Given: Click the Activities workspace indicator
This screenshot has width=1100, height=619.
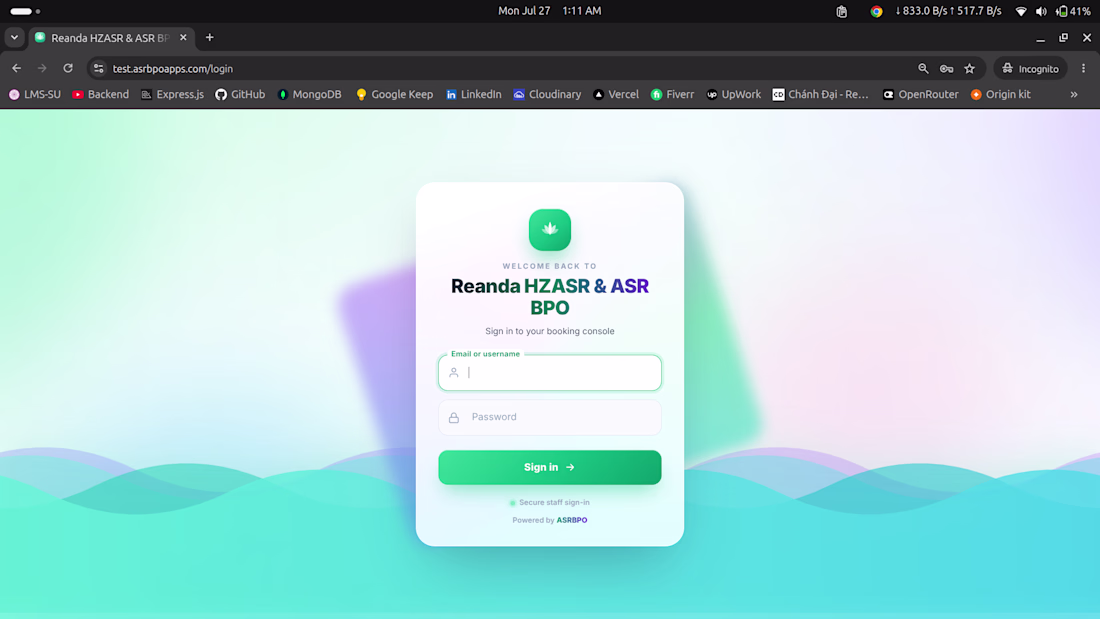Looking at the screenshot, I should point(25,11).
